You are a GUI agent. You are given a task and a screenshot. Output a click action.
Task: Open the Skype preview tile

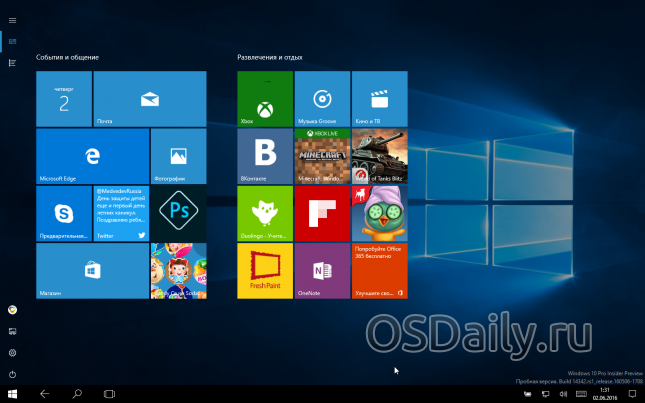64,213
